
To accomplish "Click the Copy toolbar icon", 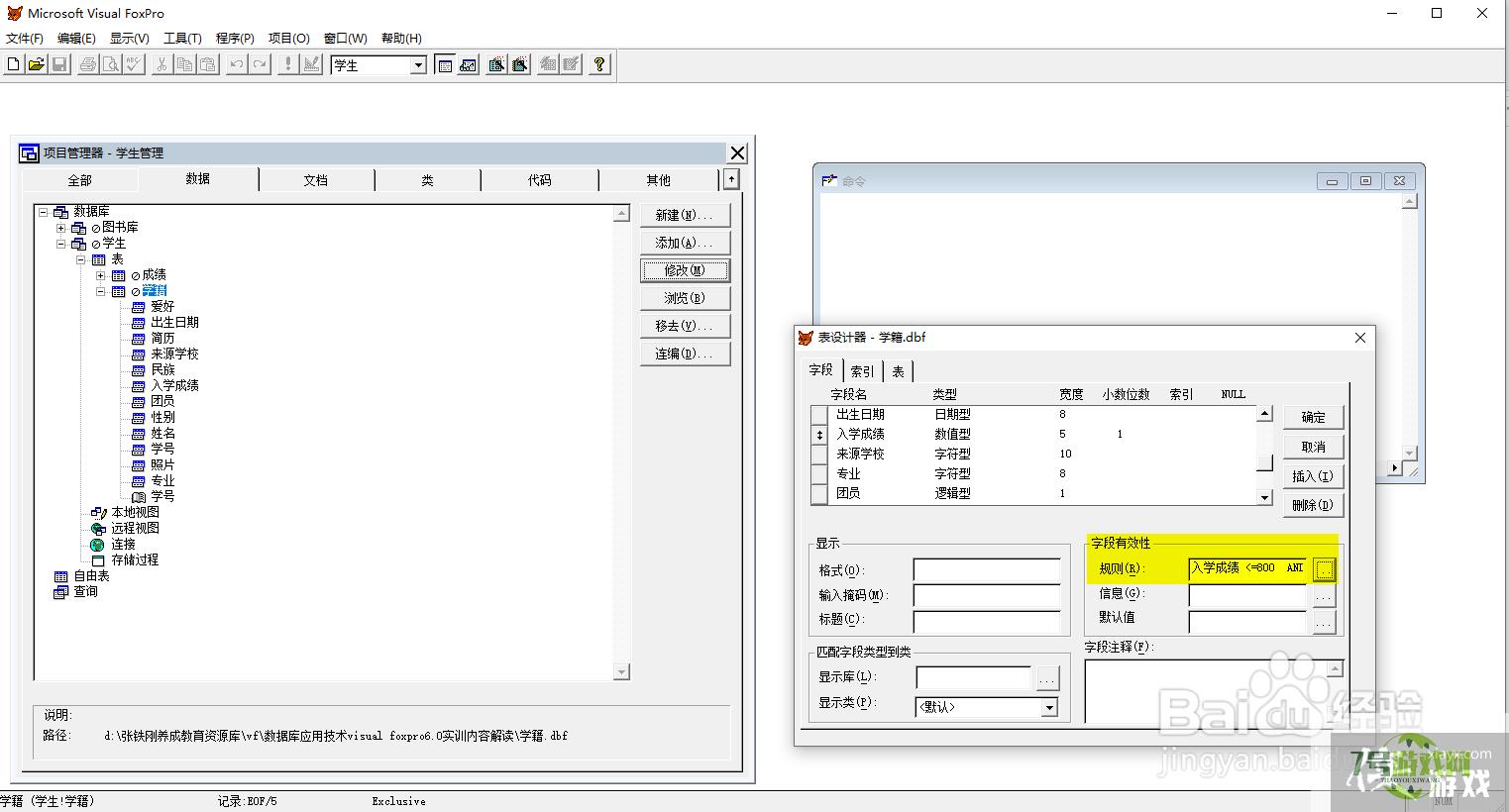I will (x=184, y=64).
